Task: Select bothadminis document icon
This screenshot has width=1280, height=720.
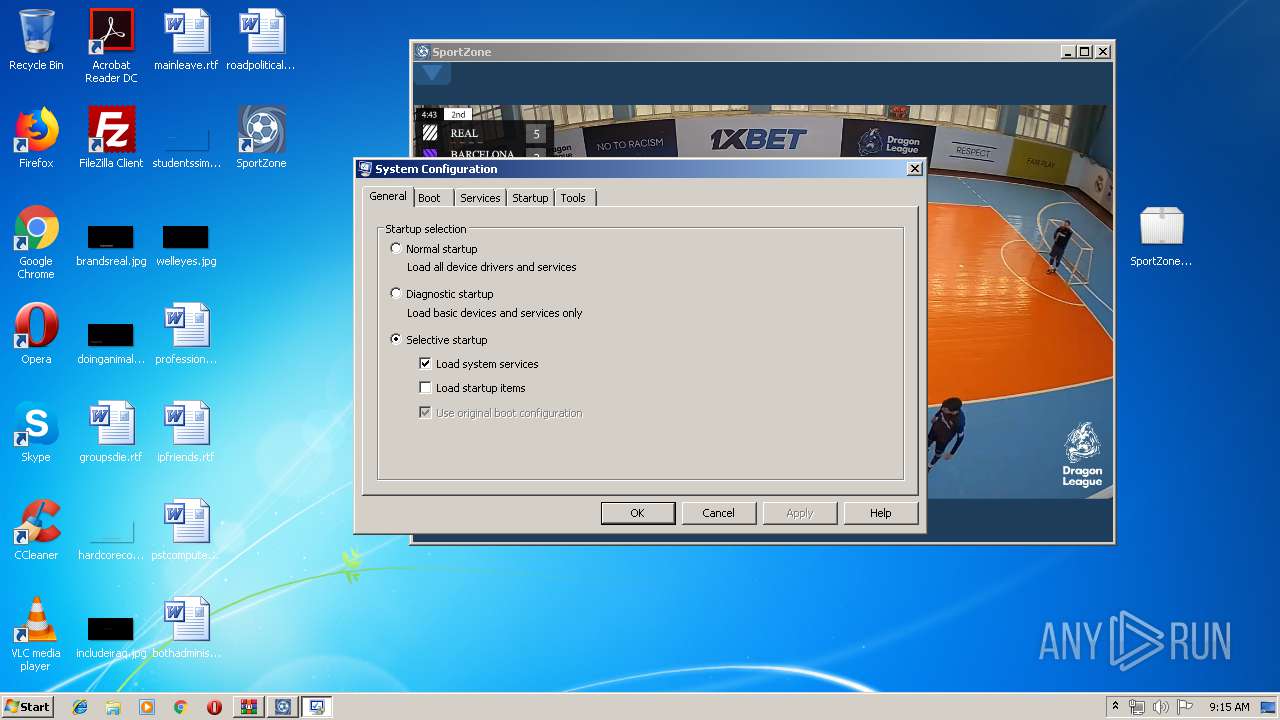Action: pos(186,628)
